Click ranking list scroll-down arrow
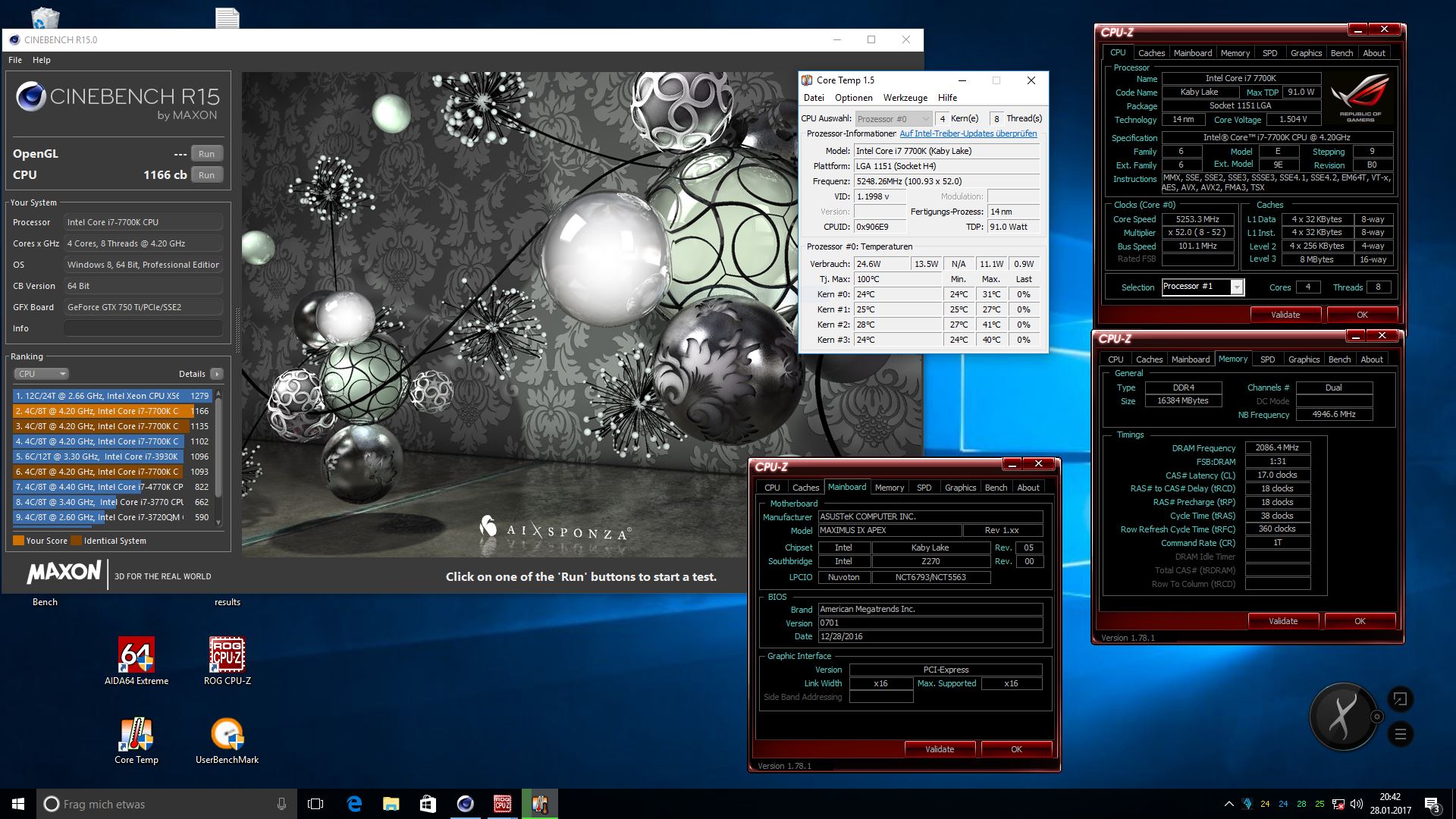This screenshot has width=1456, height=819. 218,522
